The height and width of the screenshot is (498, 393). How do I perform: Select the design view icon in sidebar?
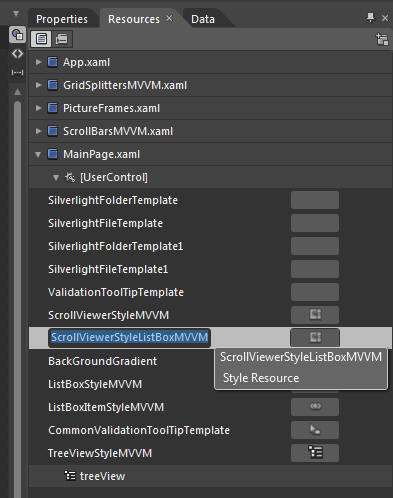pyautogui.click(x=17, y=34)
